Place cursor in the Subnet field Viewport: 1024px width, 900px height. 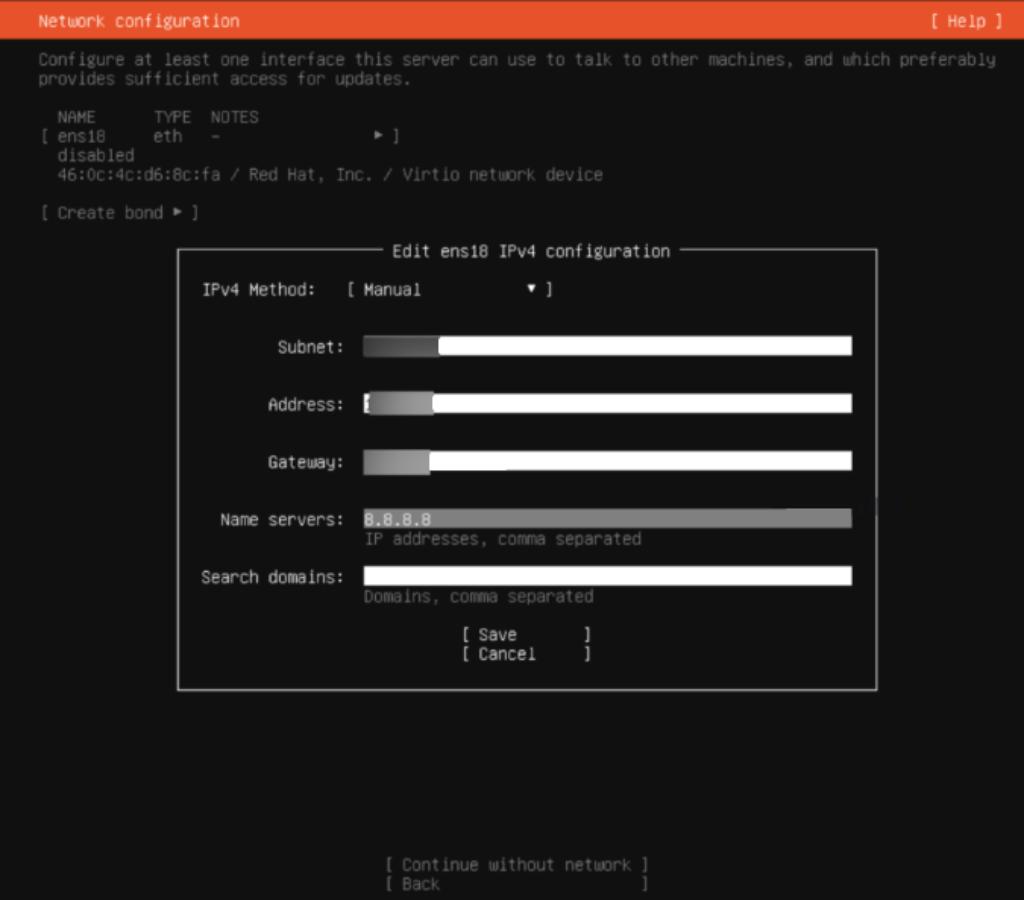pos(607,345)
